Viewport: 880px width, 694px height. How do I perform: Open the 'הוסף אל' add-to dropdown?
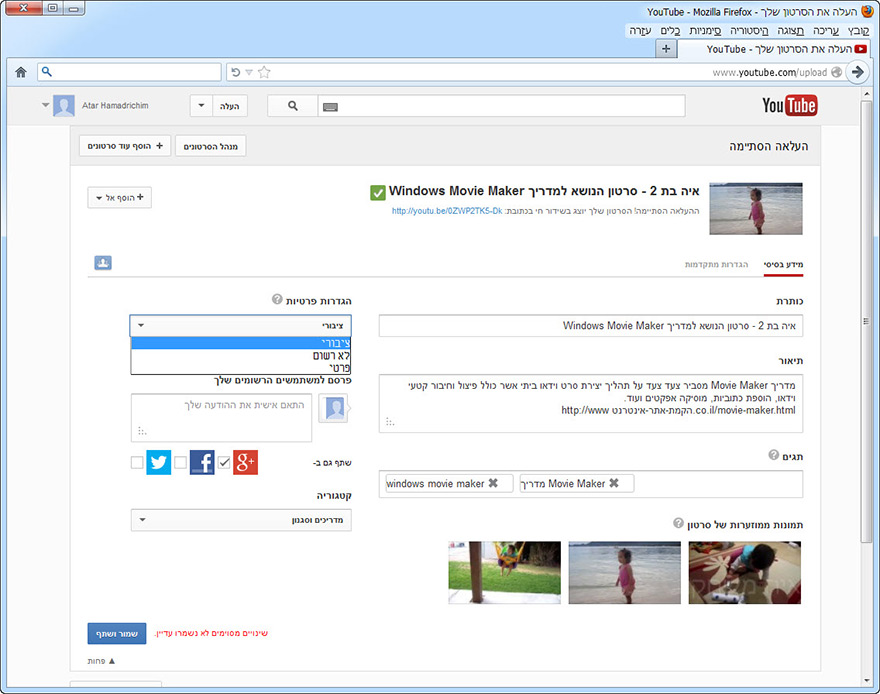tap(120, 197)
